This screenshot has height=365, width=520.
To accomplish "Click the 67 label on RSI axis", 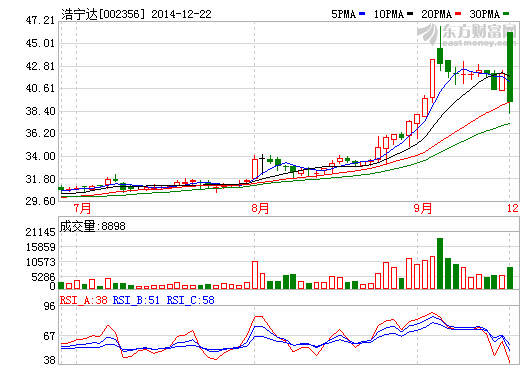I will 49,336.
